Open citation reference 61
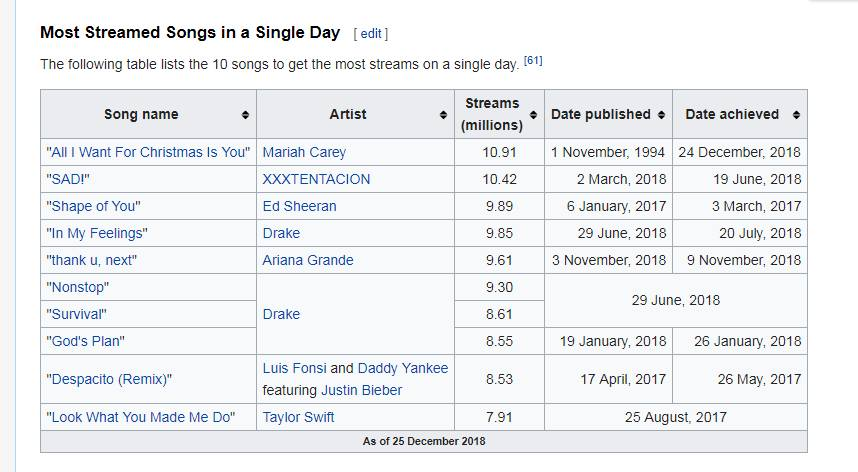Screen dimensions: 858x472 (533, 62)
